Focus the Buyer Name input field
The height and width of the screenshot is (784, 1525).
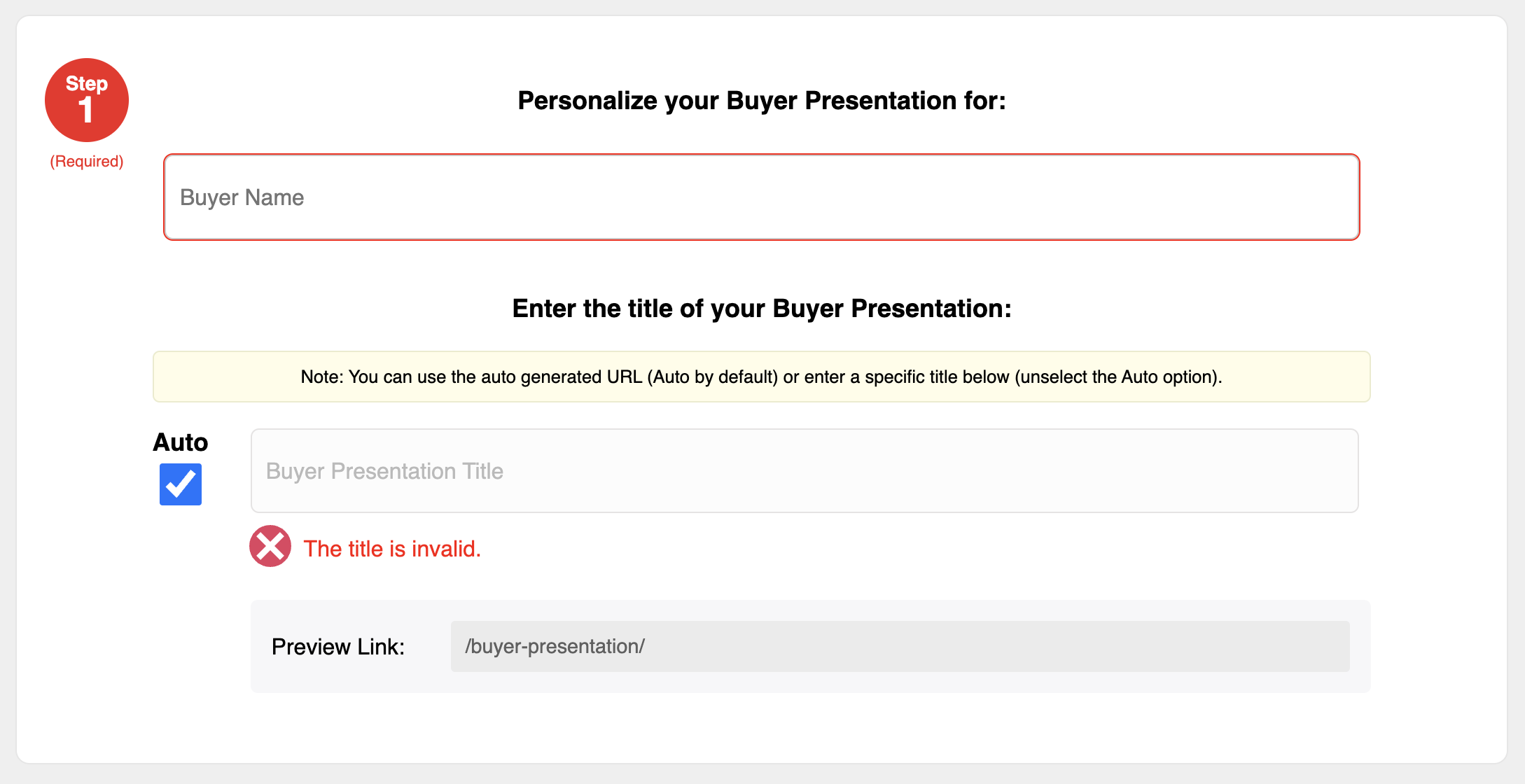click(761, 197)
